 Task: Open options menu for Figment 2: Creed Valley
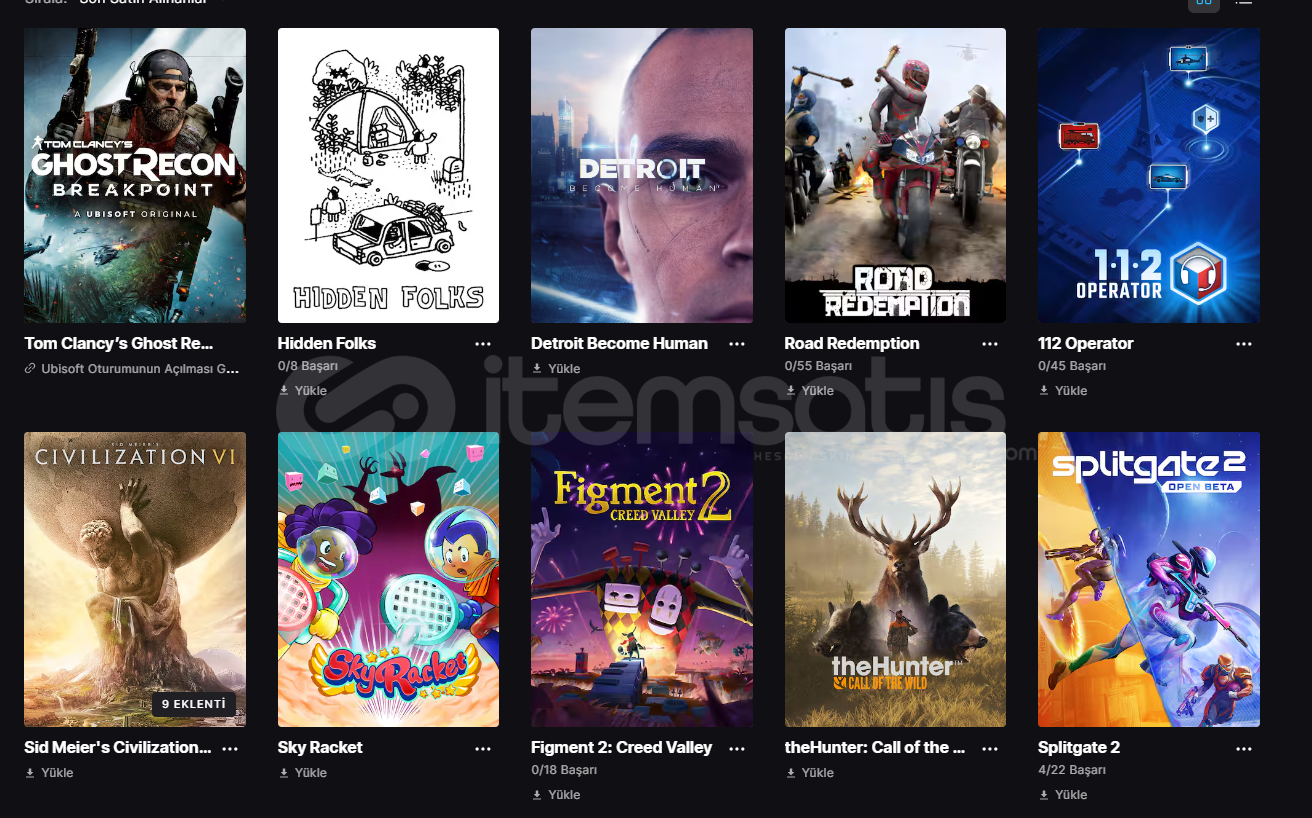coord(737,748)
